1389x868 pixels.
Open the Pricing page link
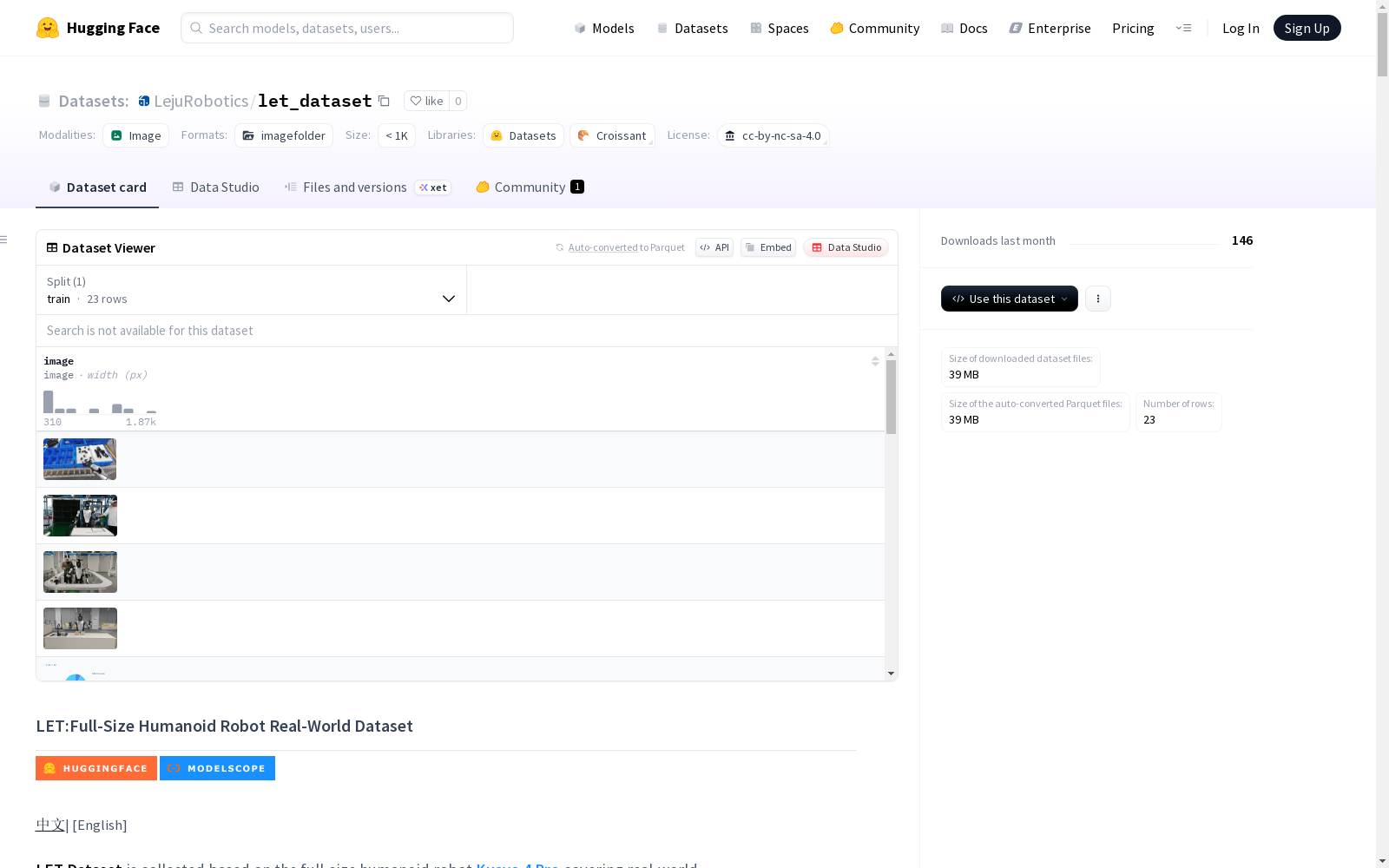[1133, 28]
